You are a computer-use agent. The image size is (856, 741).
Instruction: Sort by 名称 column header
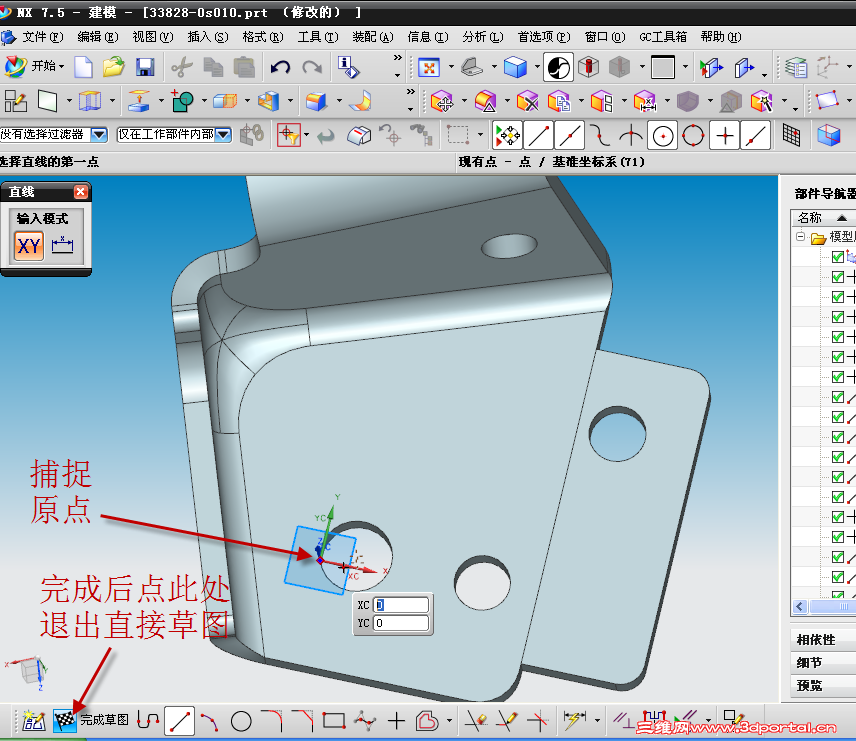(824, 217)
